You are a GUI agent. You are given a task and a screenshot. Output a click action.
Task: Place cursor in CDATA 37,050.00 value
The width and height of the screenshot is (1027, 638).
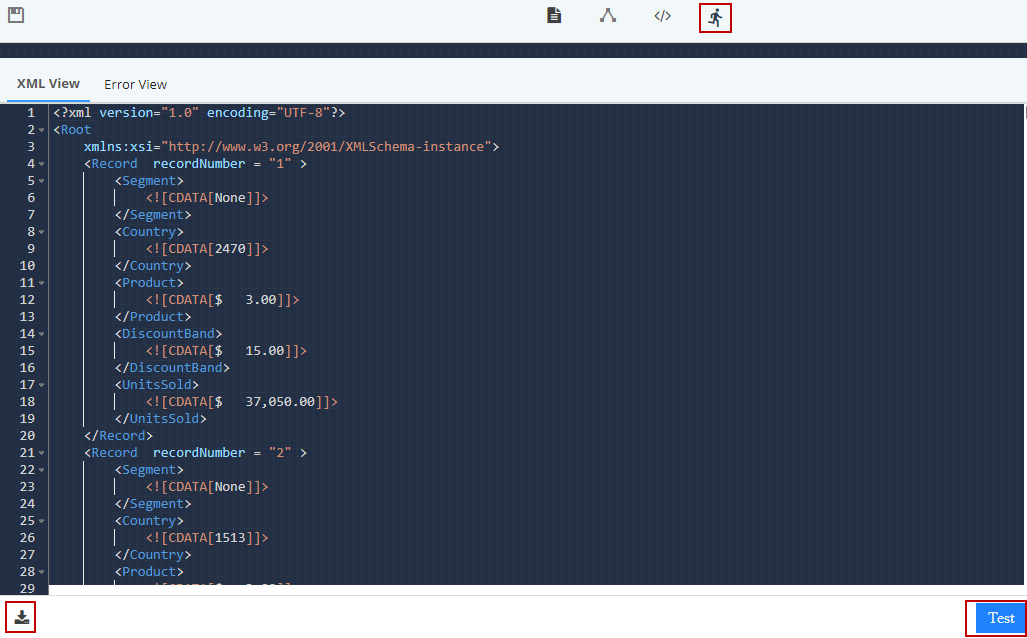tap(280, 402)
